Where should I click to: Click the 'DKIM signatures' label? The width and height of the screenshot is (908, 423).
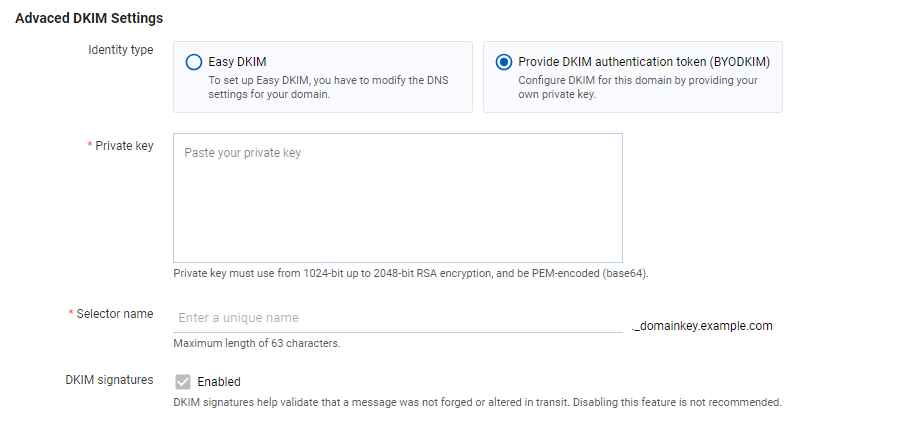point(109,380)
